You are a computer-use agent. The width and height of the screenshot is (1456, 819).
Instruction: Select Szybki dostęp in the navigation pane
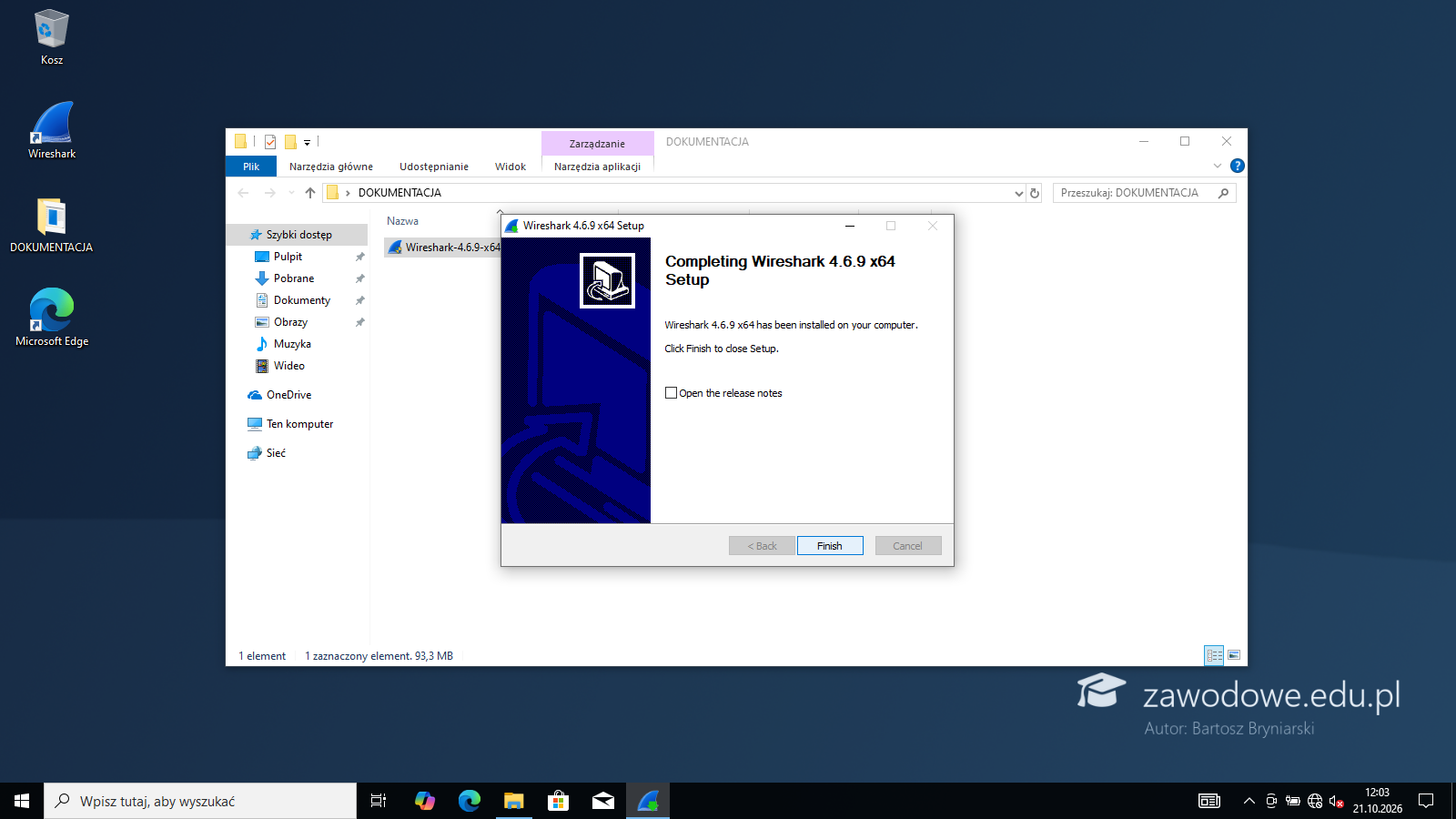(298, 235)
